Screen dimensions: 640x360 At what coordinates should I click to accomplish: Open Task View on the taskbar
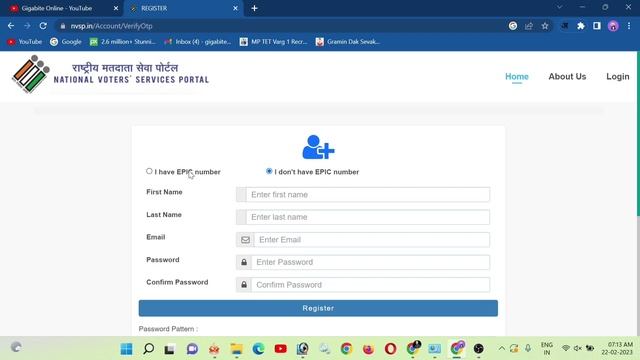click(x=170, y=349)
